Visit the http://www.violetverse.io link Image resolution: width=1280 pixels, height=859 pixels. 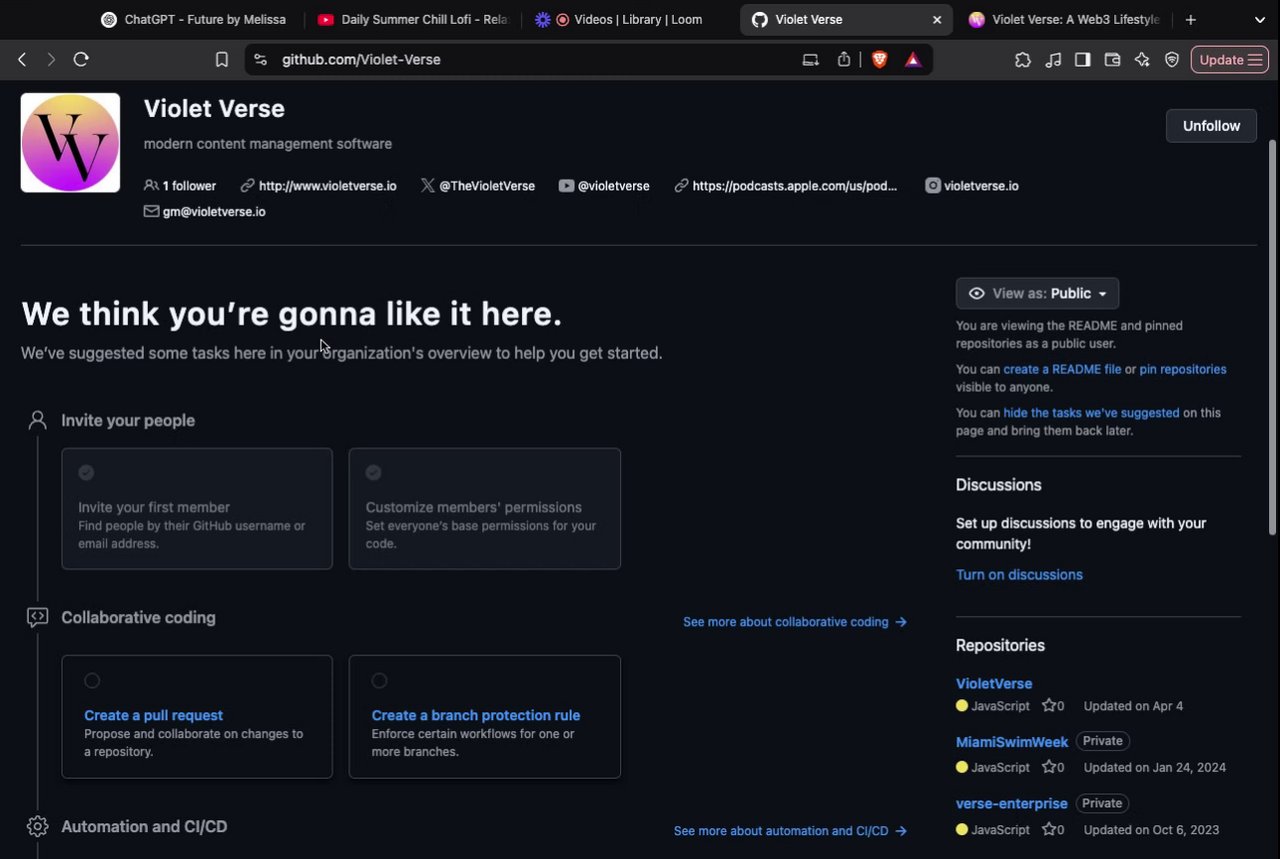327,186
